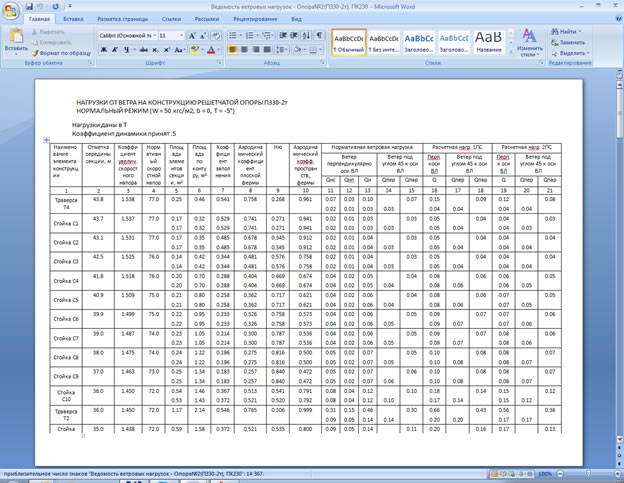Open Font (Шрифт) dialog launcher
The image size is (624, 483).
pos(219,63)
